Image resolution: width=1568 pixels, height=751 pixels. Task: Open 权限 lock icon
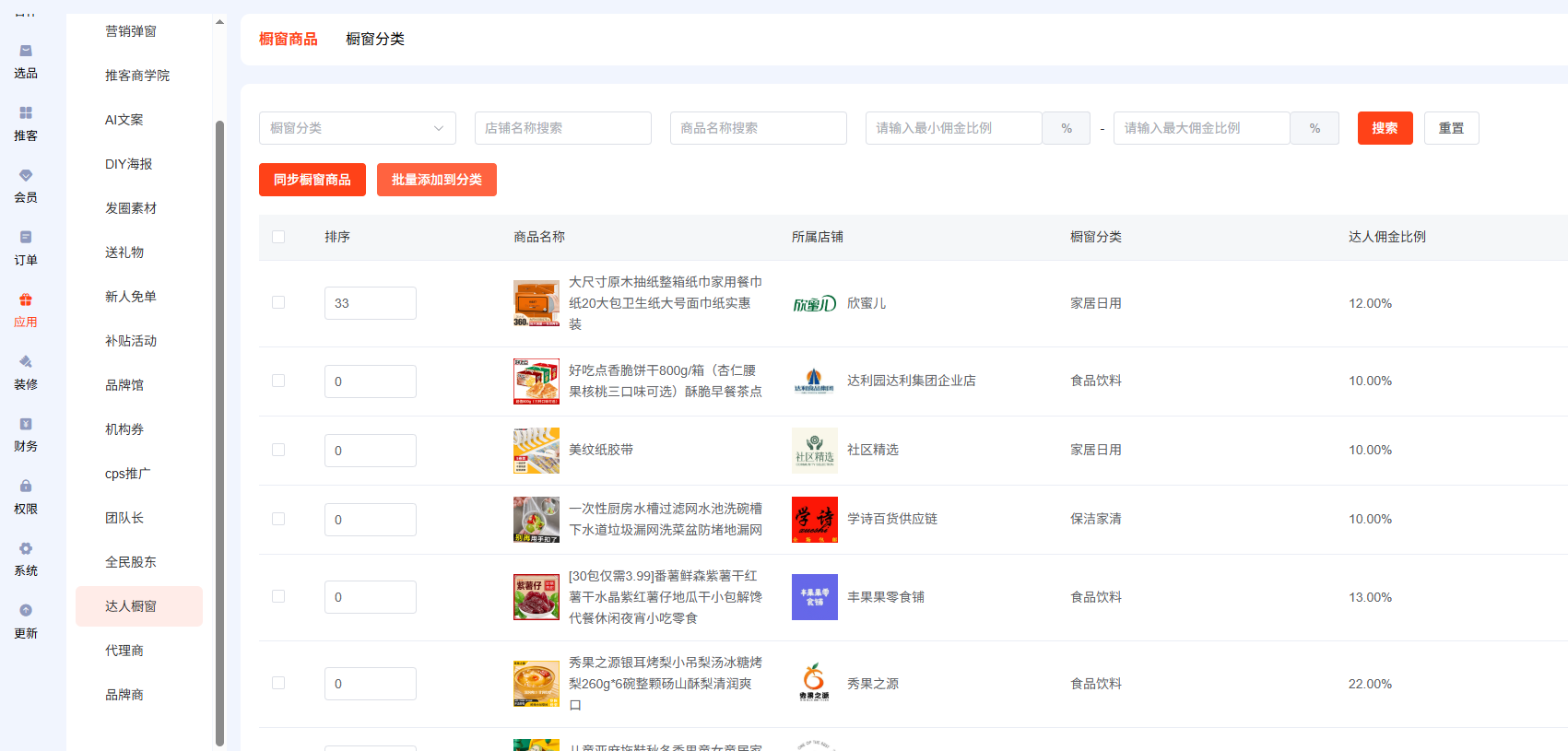click(x=26, y=487)
